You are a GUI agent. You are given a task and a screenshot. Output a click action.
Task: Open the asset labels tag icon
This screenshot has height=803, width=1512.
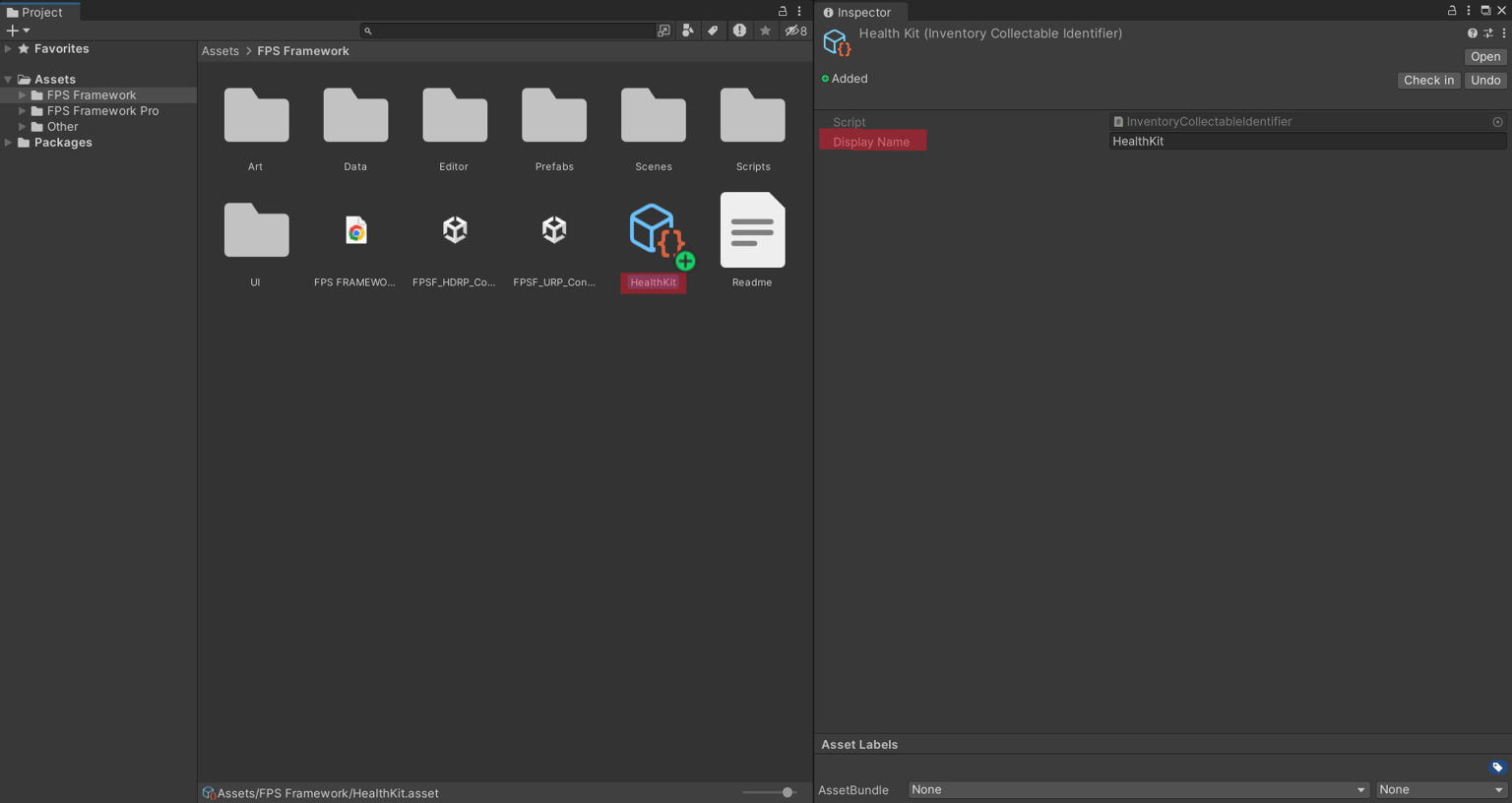click(x=1497, y=768)
